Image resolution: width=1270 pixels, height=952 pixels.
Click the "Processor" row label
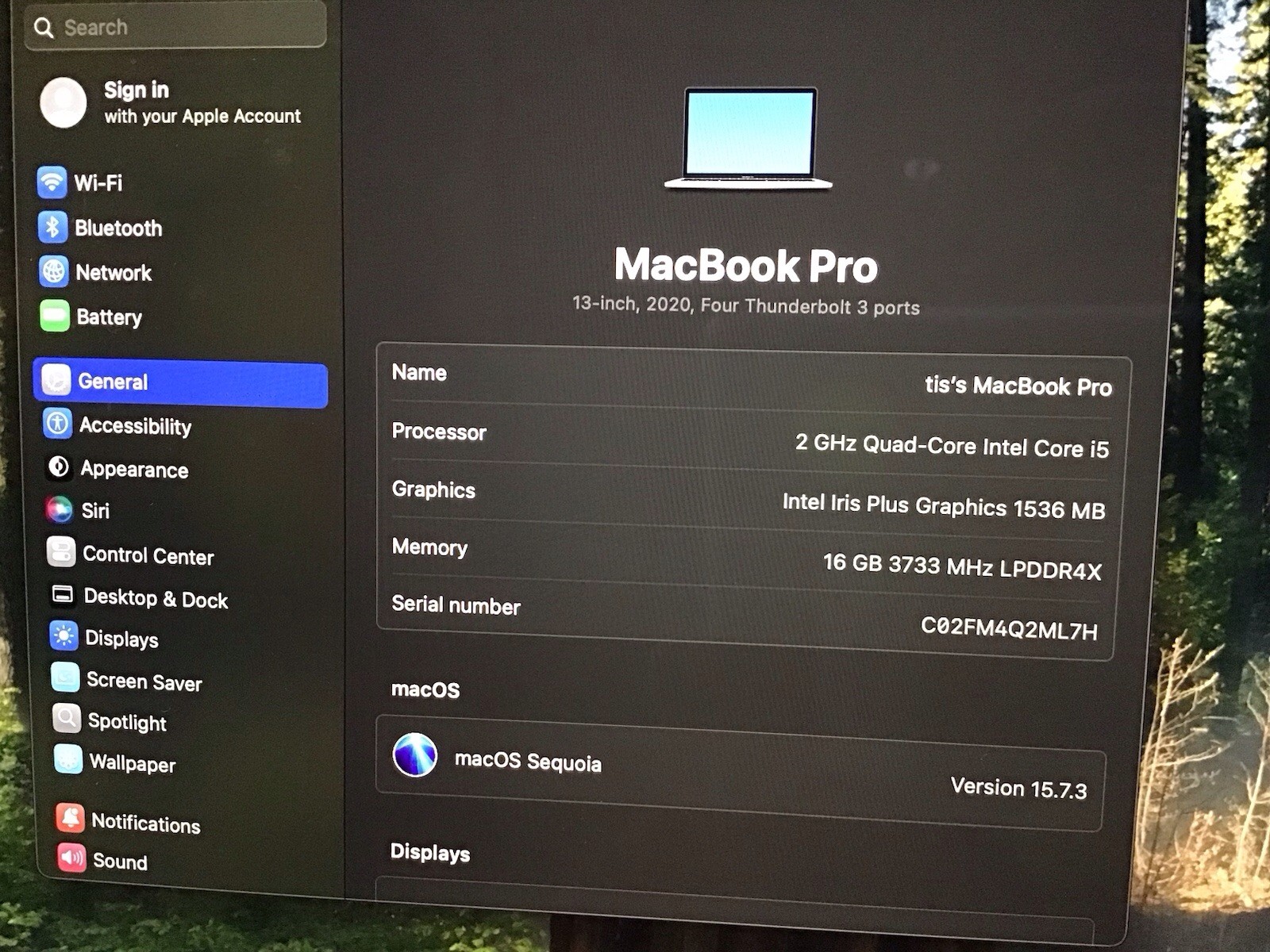pyautogui.click(x=439, y=432)
